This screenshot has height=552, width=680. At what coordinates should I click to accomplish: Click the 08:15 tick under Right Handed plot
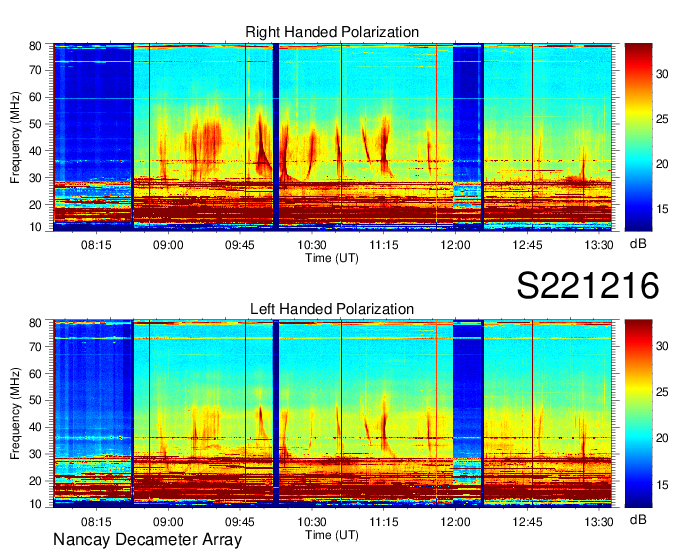coord(96,245)
